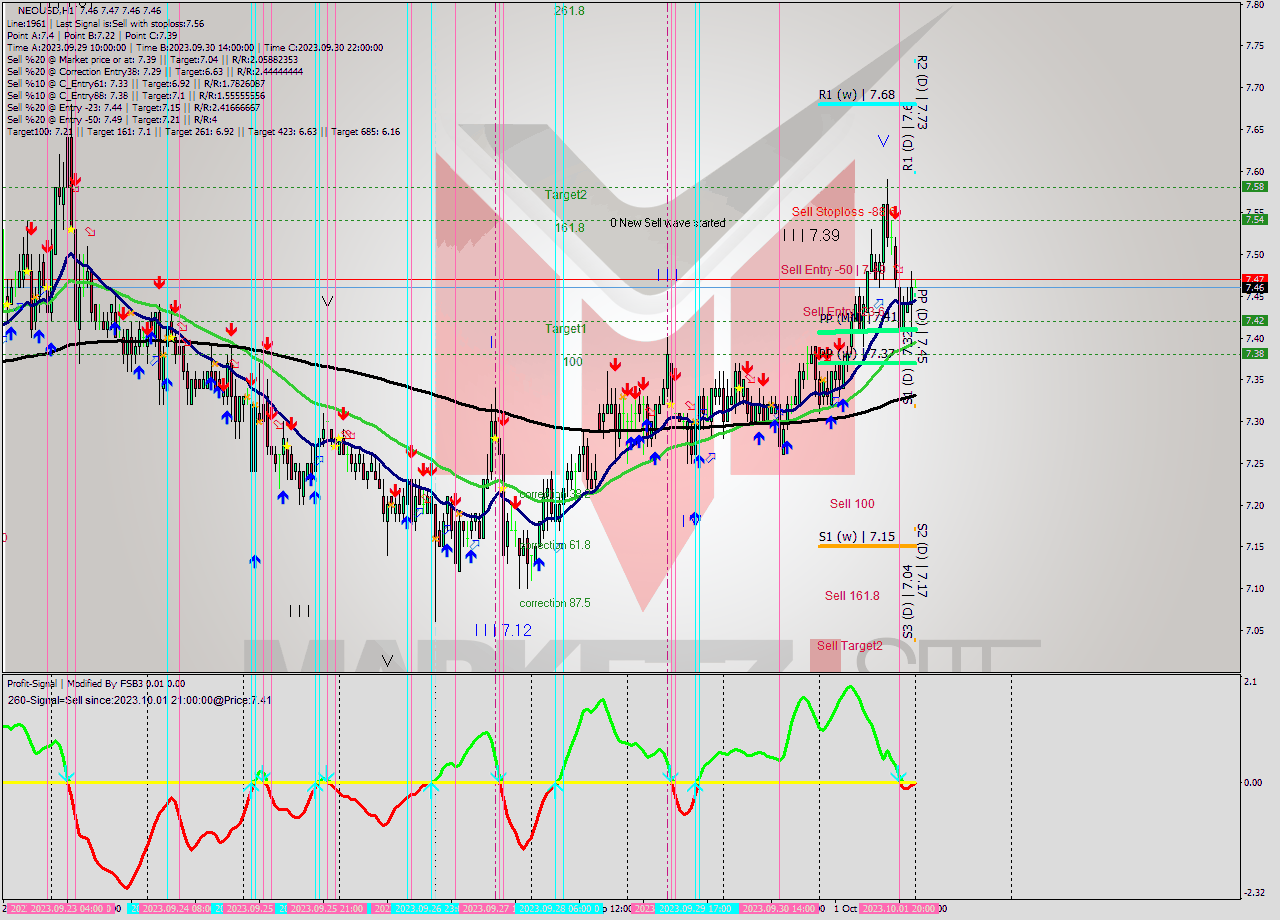Screen dimensions: 1280x920
Task: Select the 'I I I 7.39' wave label
Action: click(x=811, y=235)
